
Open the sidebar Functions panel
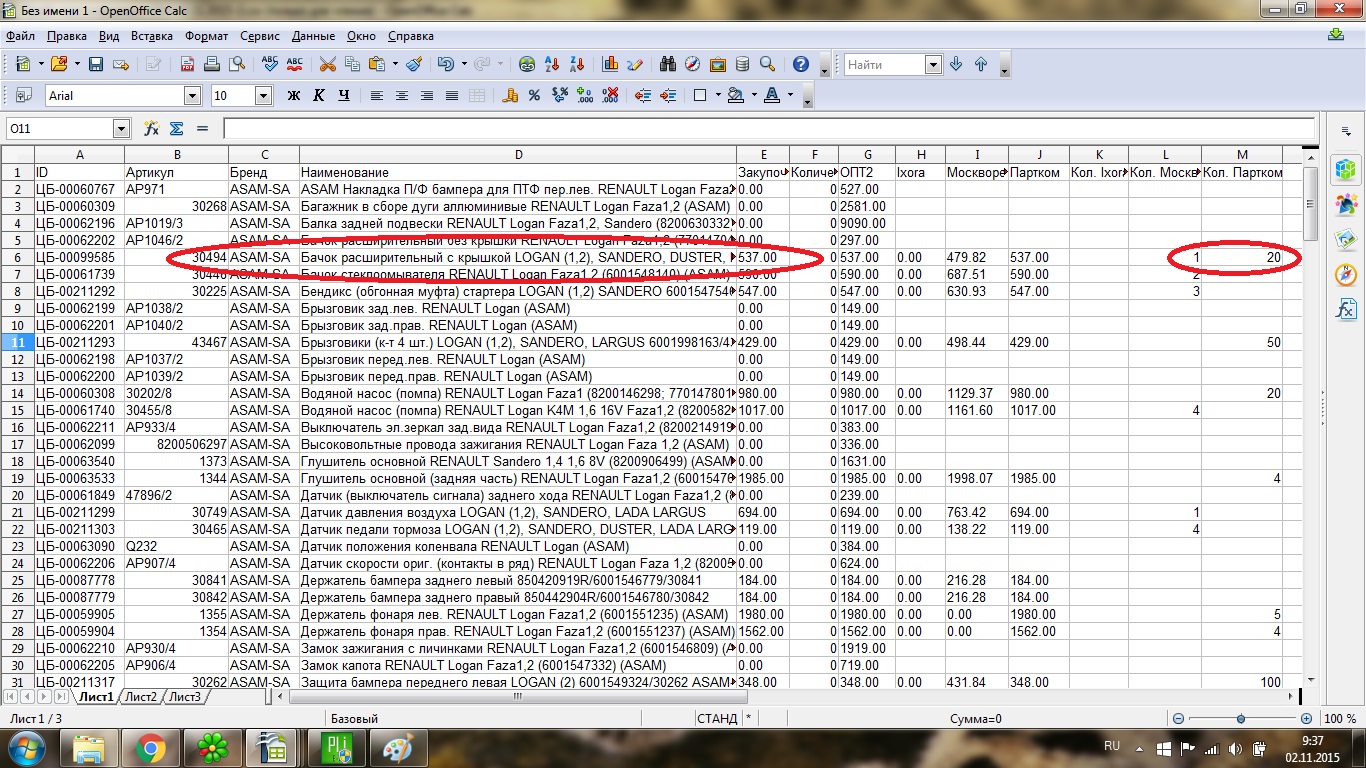pos(1346,310)
